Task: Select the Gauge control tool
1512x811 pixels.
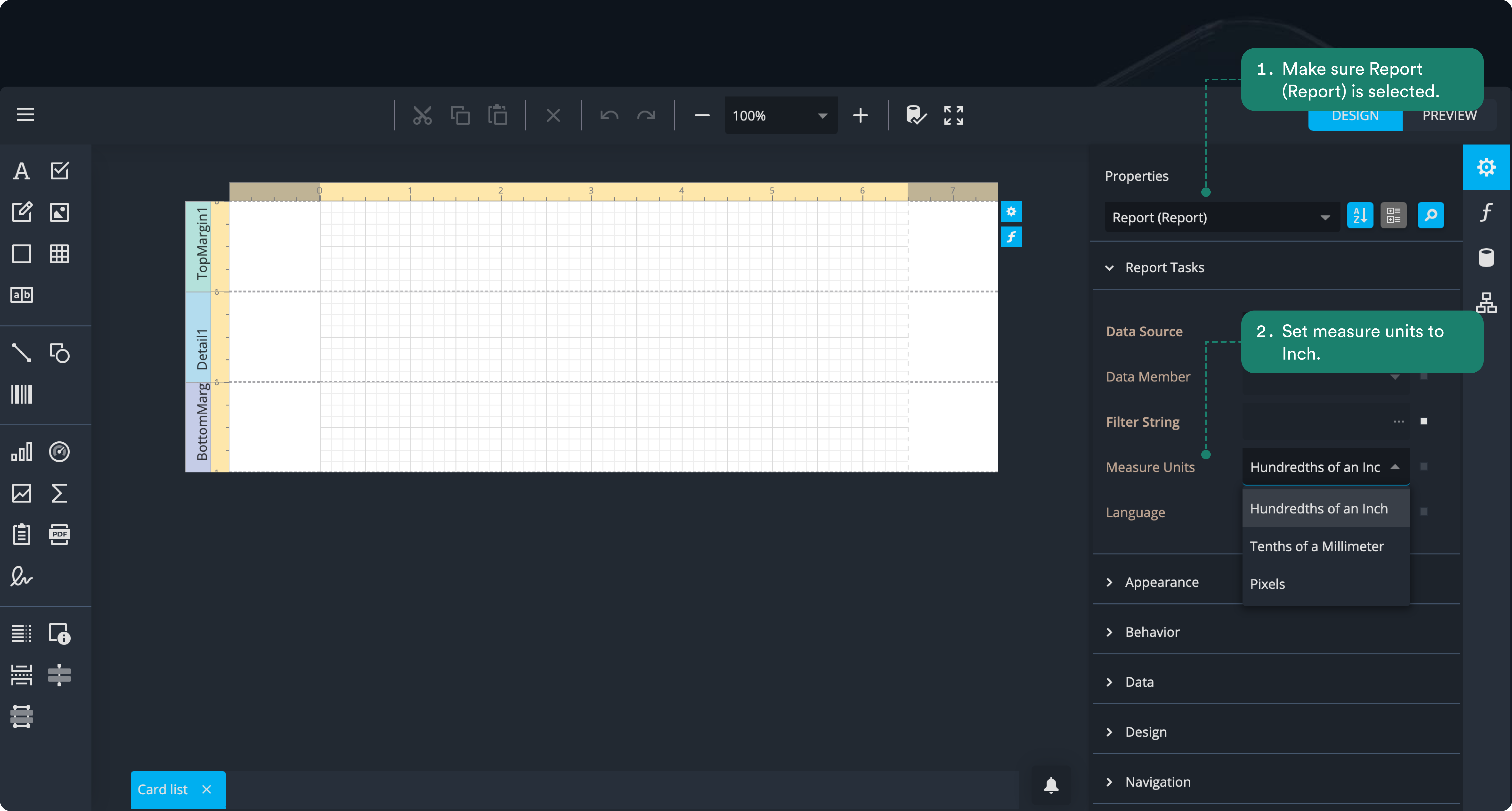Action: (59, 452)
